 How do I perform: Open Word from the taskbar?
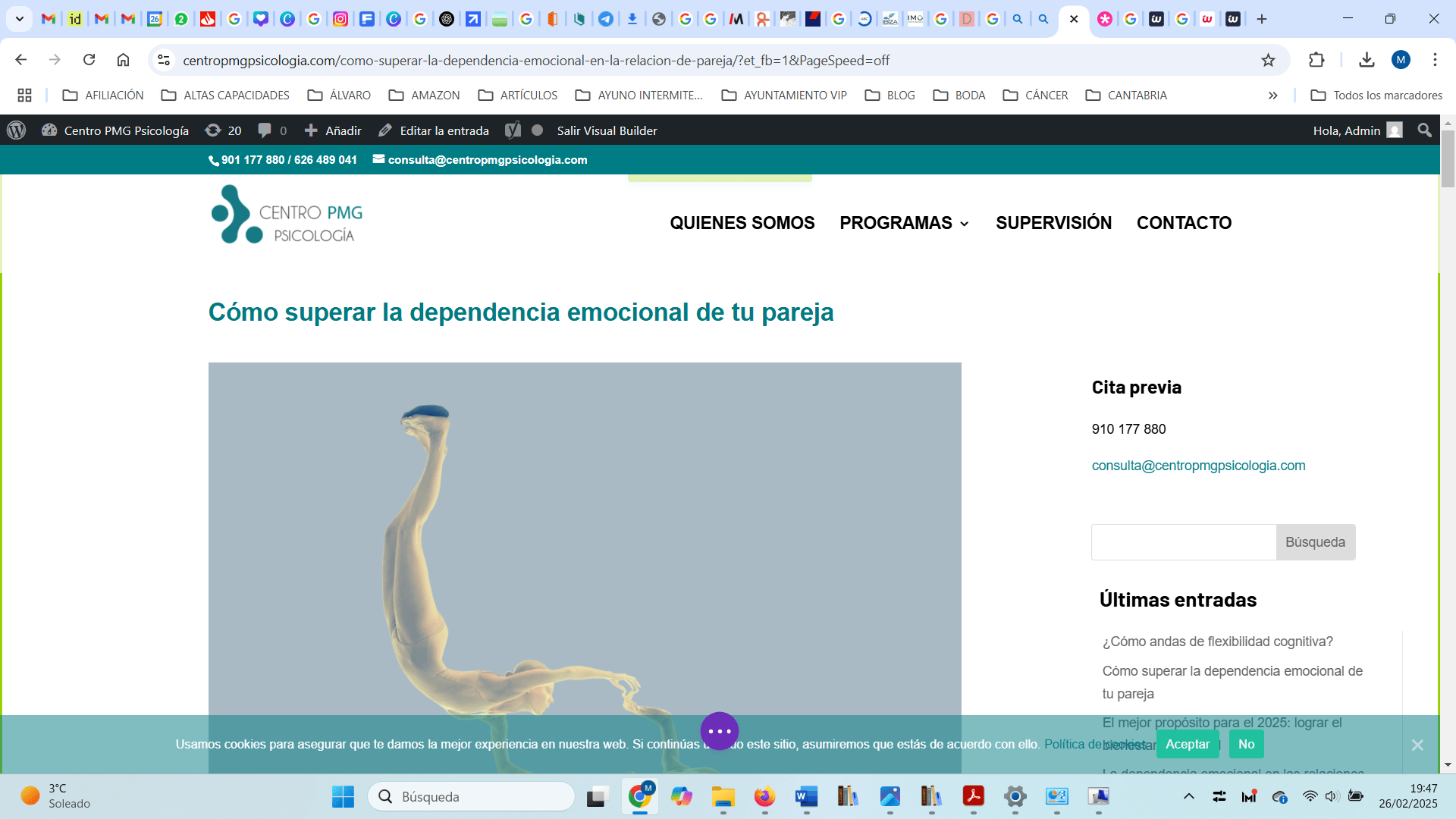[806, 796]
